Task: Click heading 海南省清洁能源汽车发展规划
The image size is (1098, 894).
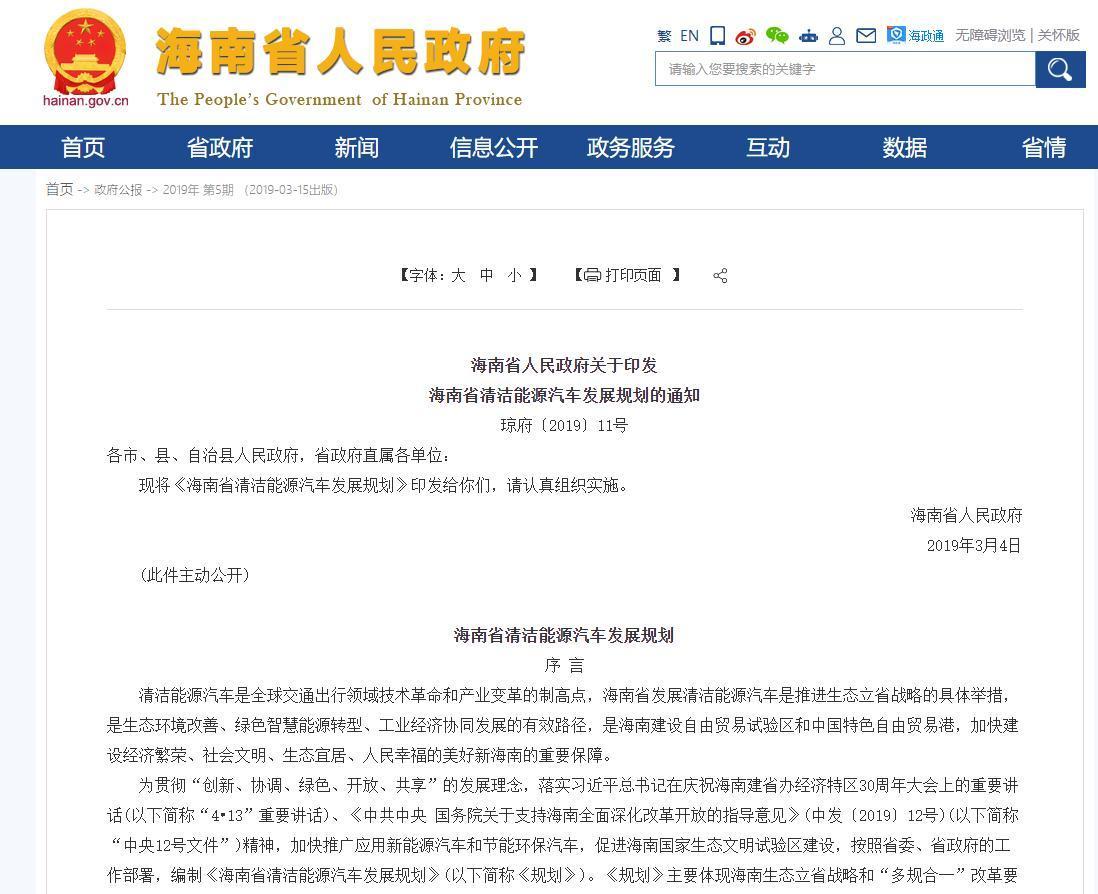Action: pos(564,636)
